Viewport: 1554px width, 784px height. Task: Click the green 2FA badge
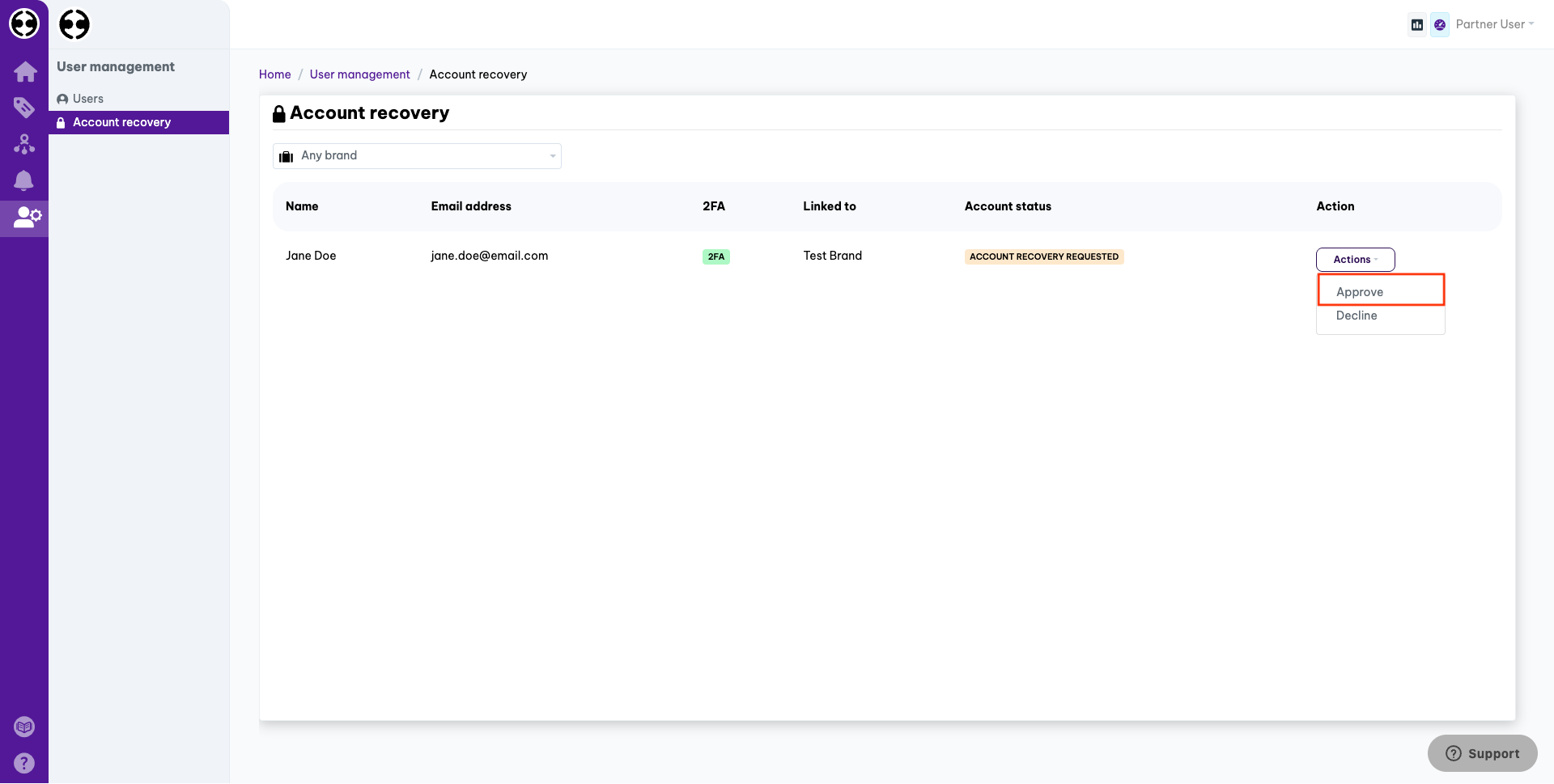716,256
